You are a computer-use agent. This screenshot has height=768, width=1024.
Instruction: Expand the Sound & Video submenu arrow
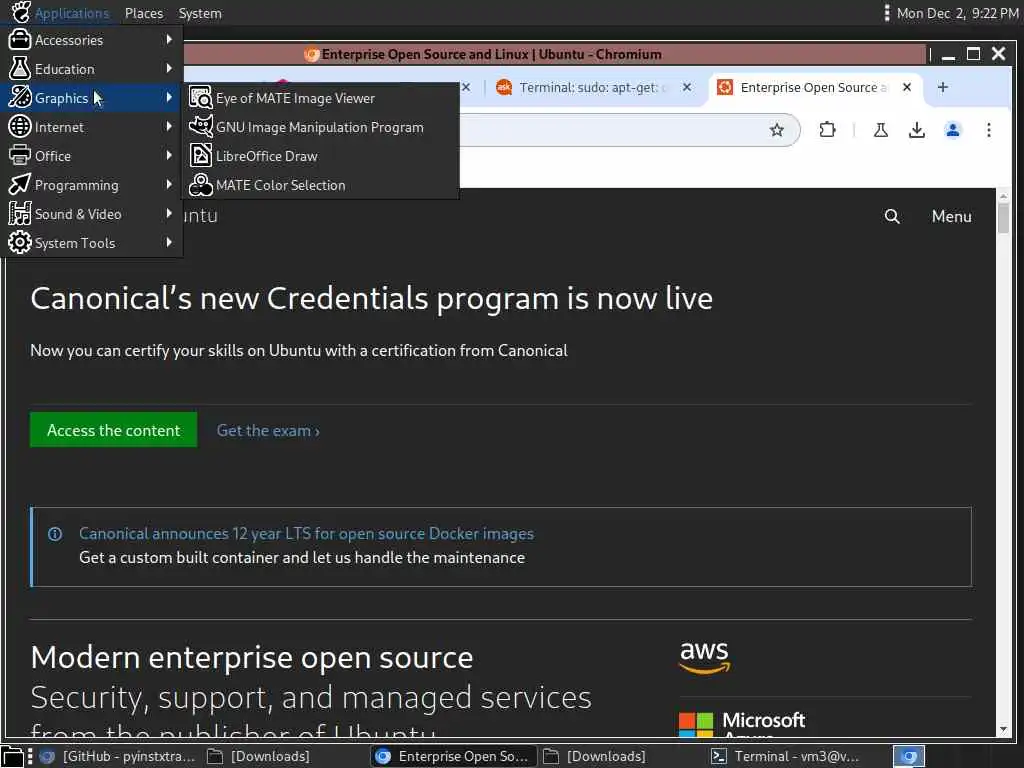click(169, 213)
